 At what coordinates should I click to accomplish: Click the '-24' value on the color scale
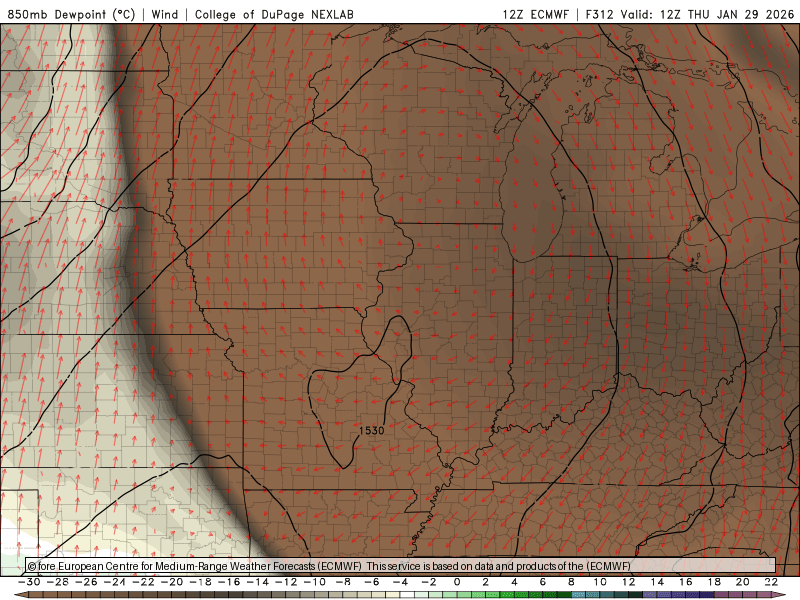115,582
